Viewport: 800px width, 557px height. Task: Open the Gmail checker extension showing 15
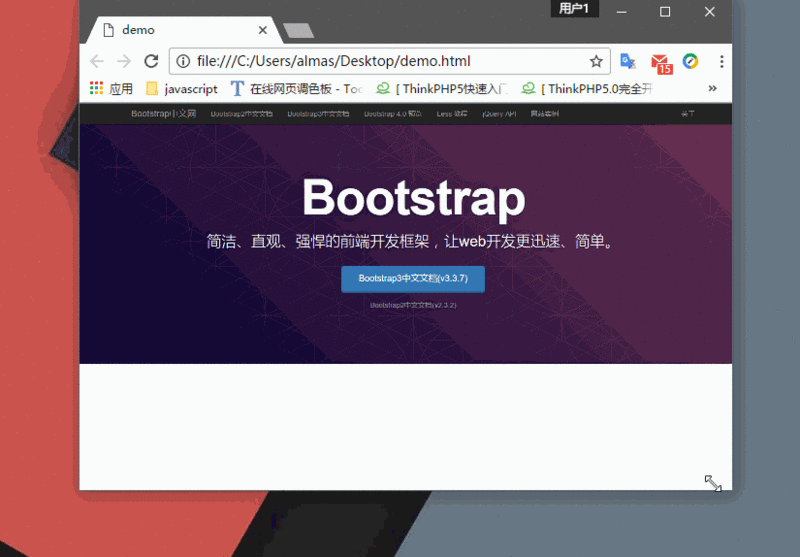coord(661,63)
